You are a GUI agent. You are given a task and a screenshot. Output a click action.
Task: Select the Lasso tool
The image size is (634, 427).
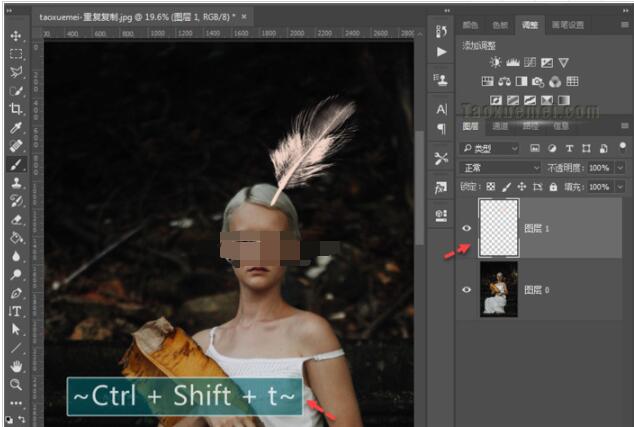pyautogui.click(x=16, y=72)
